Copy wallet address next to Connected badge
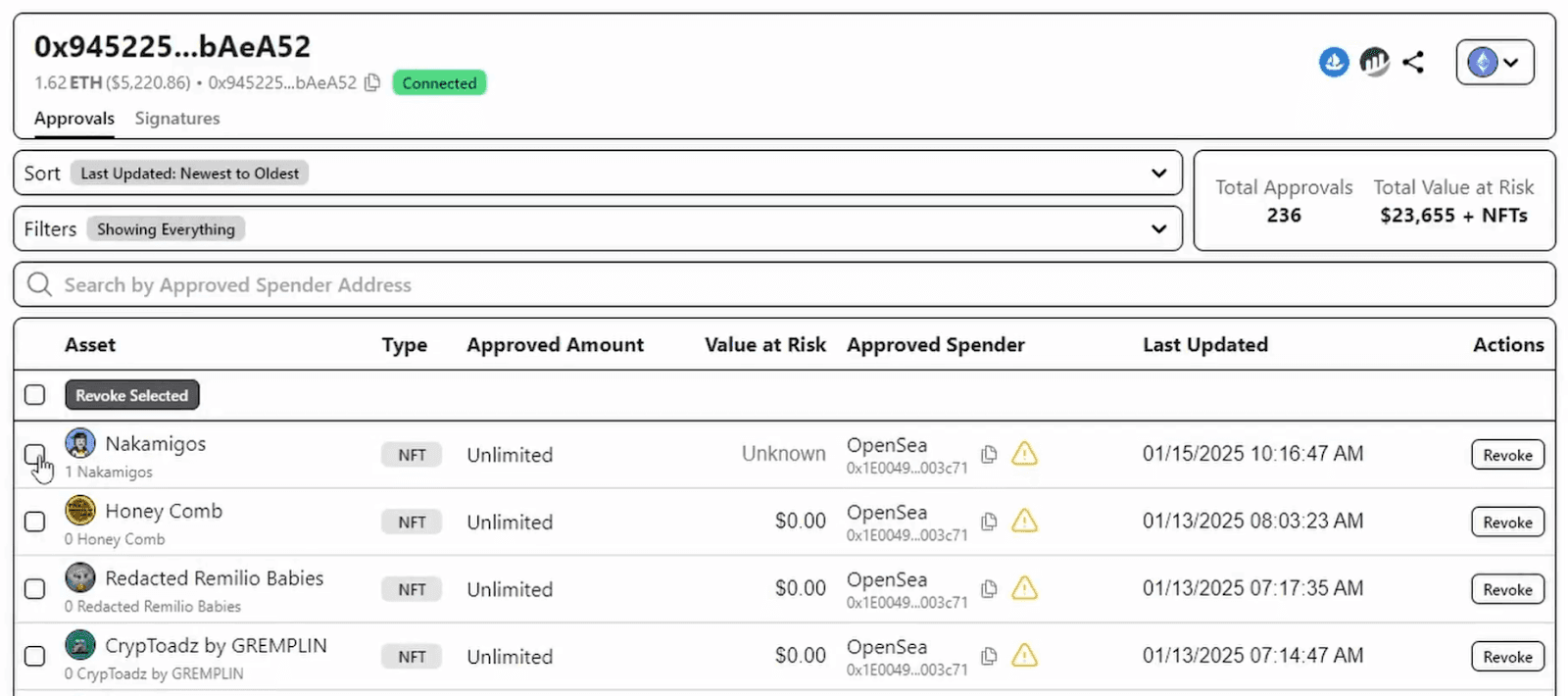 (372, 83)
